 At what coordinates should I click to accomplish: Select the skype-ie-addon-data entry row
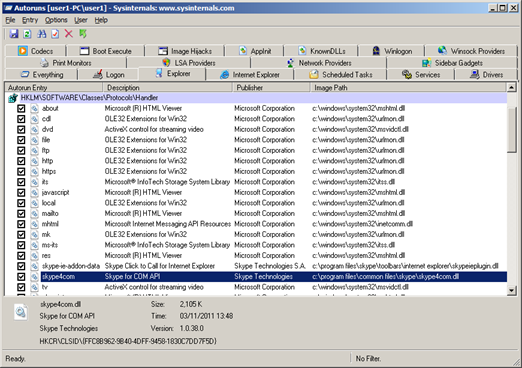point(257,266)
